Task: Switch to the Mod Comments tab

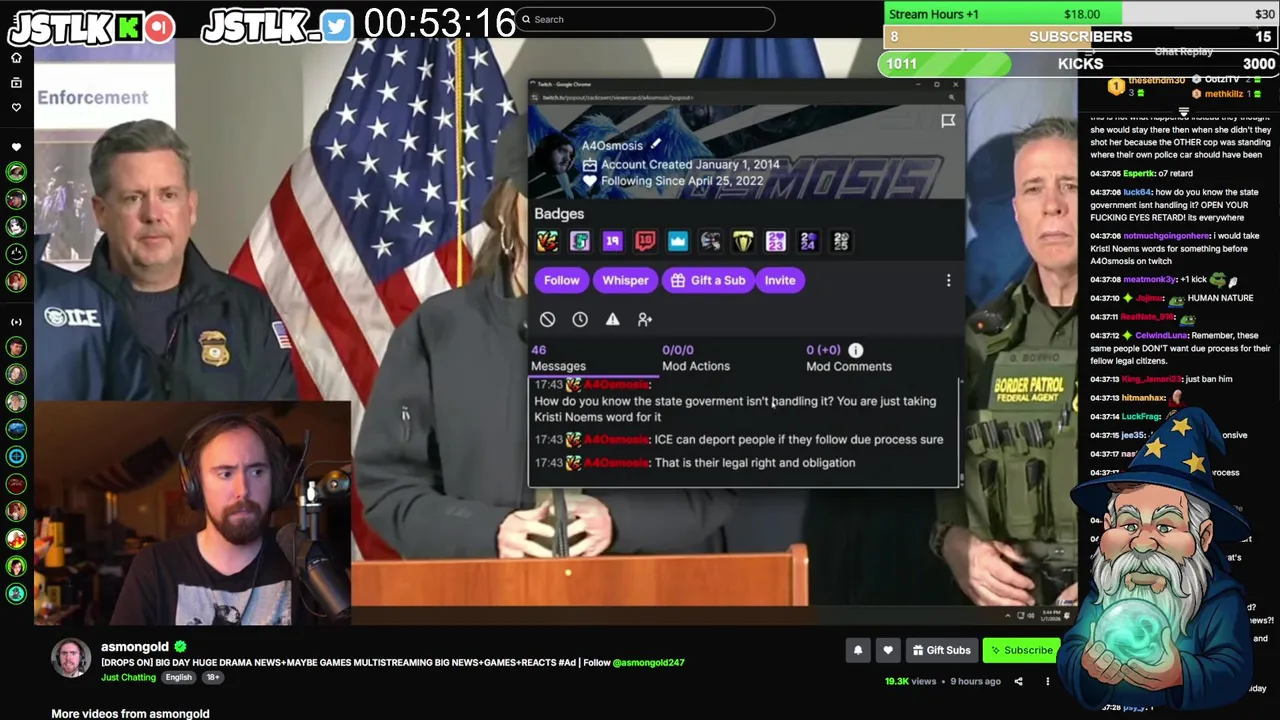Action: pyautogui.click(x=848, y=358)
